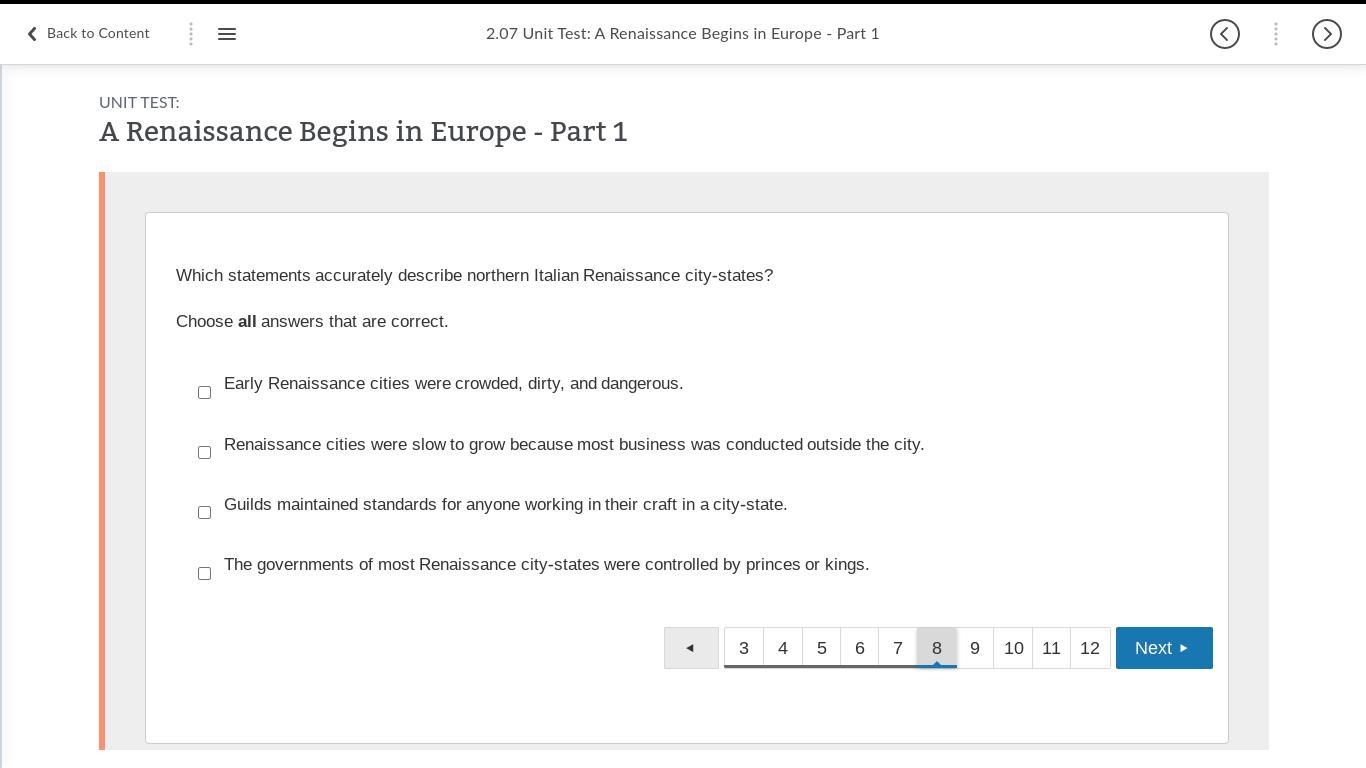Click the Next button
Viewport: 1366px width, 768px height.
(x=1164, y=648)
